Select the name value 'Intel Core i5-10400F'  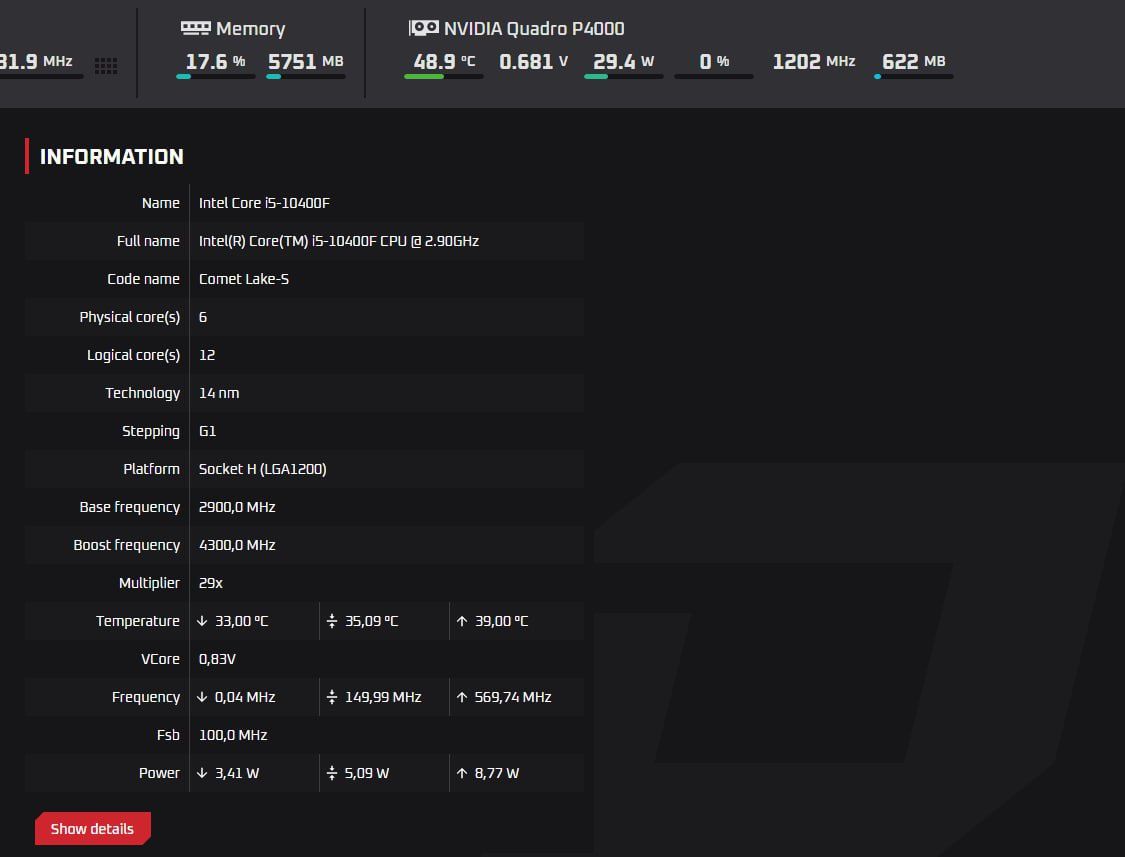point(264,203)
